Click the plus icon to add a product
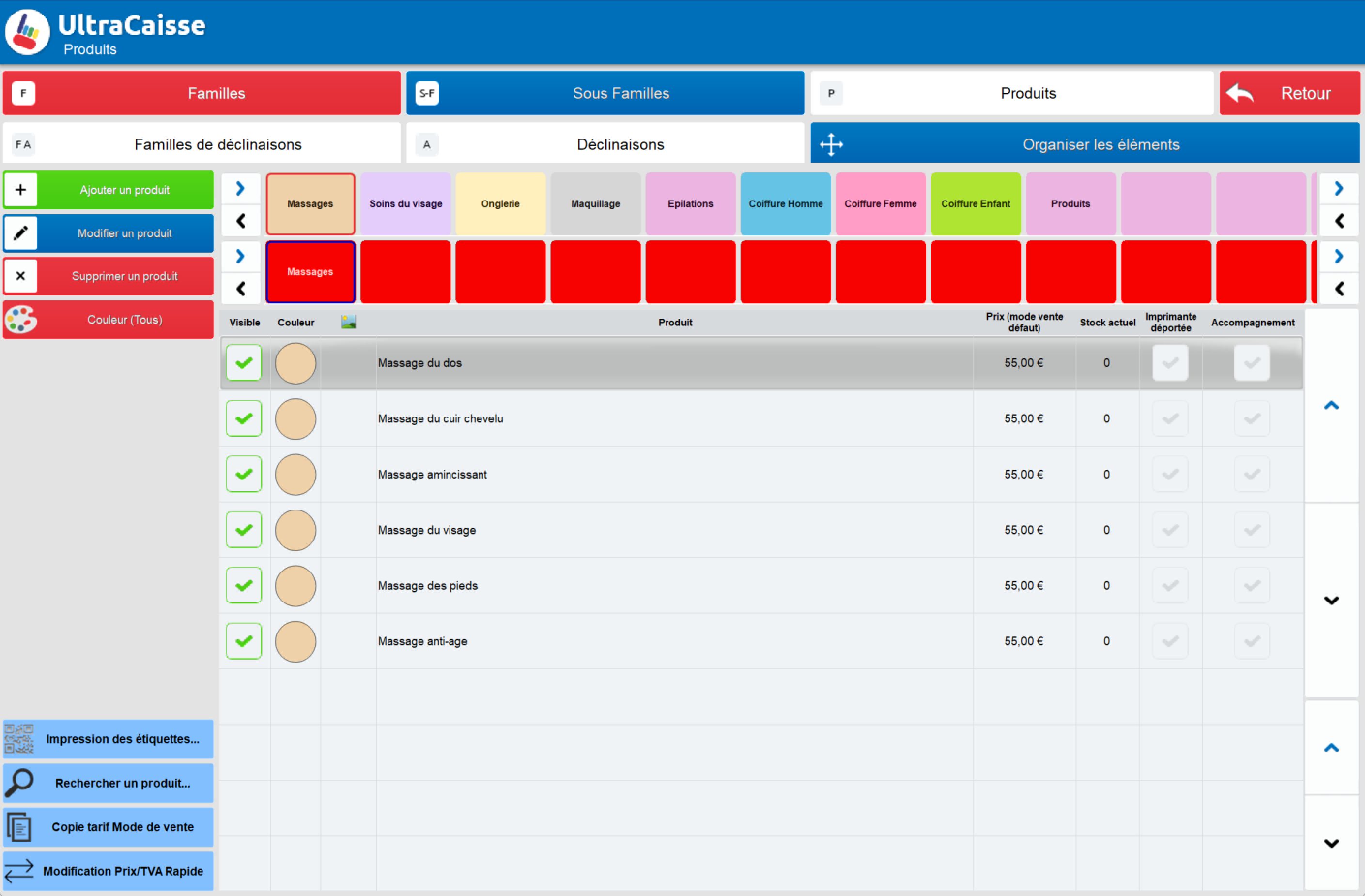The width and height of the screenshot is (1365, 896). click(x=21, y=190)
